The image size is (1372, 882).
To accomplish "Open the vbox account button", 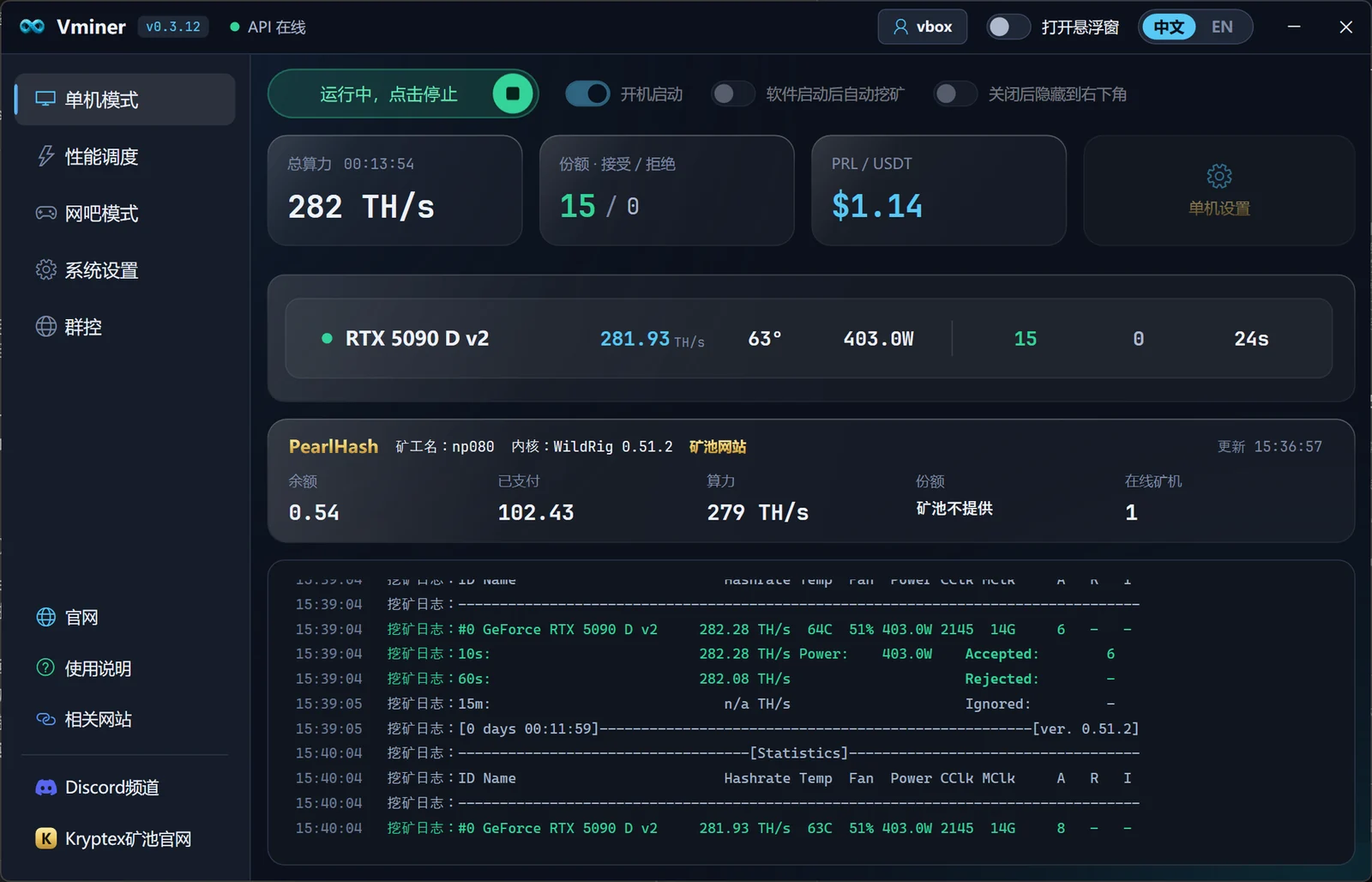I will pos(923,27).
